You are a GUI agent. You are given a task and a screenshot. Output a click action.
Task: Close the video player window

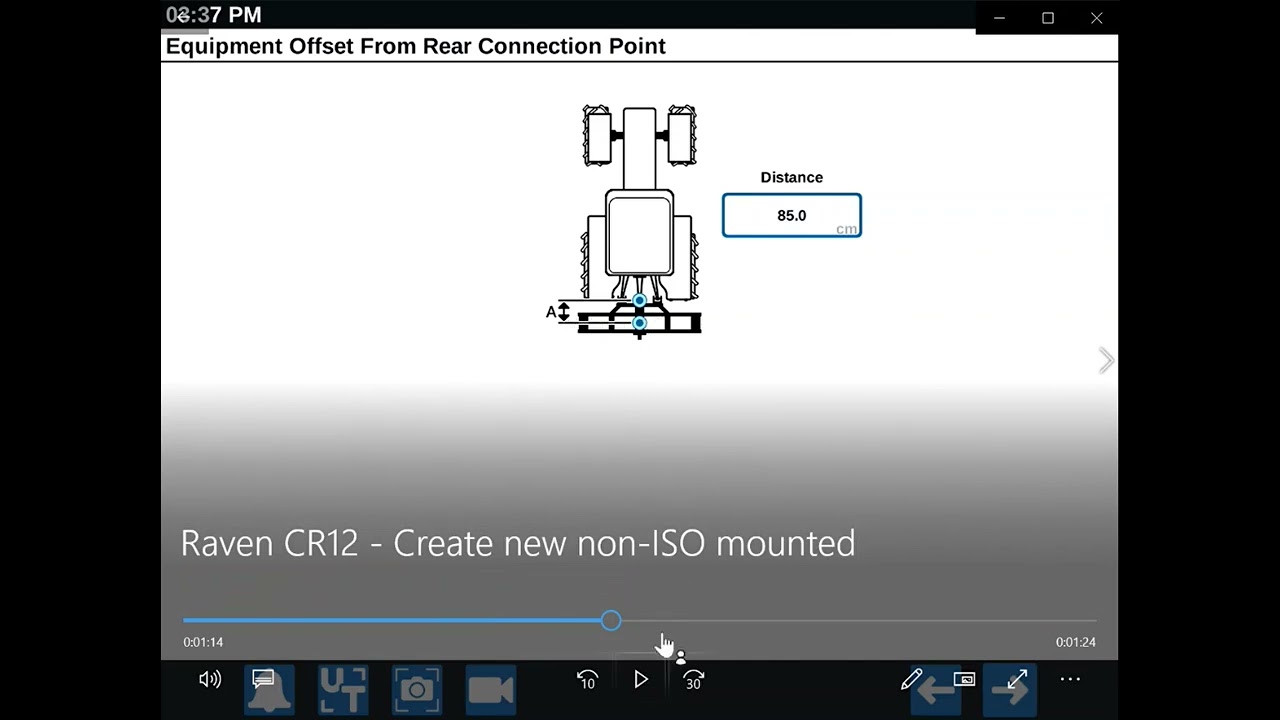point(1096,18)
